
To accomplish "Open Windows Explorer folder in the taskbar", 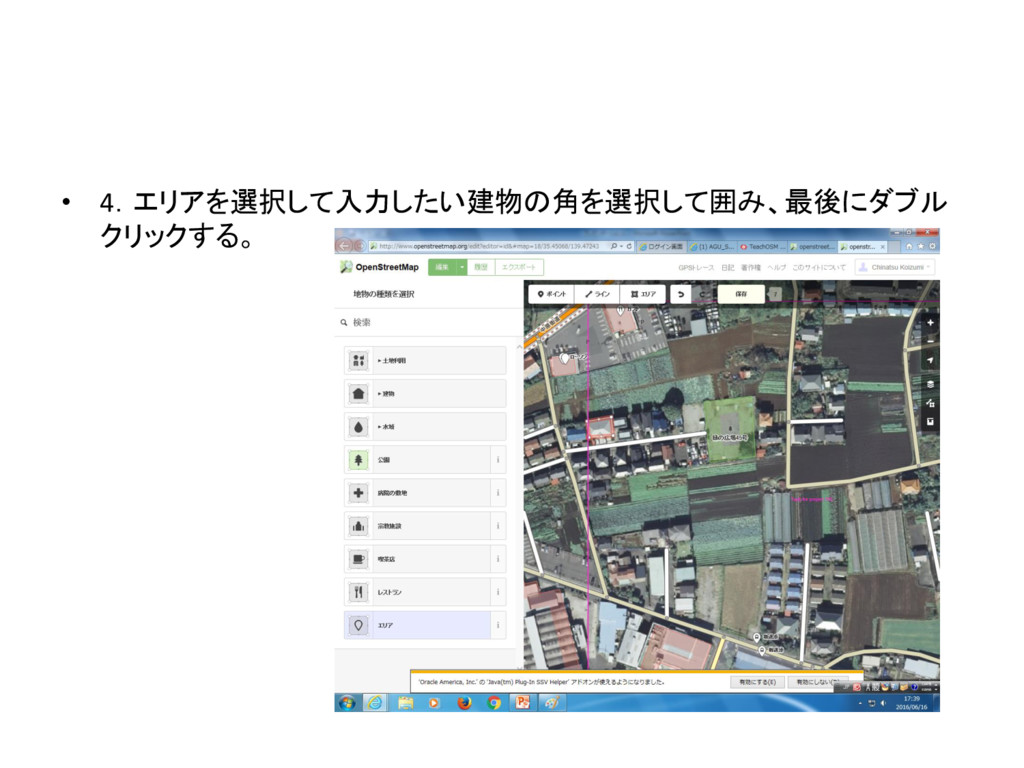I will click(x=406, y=703).
